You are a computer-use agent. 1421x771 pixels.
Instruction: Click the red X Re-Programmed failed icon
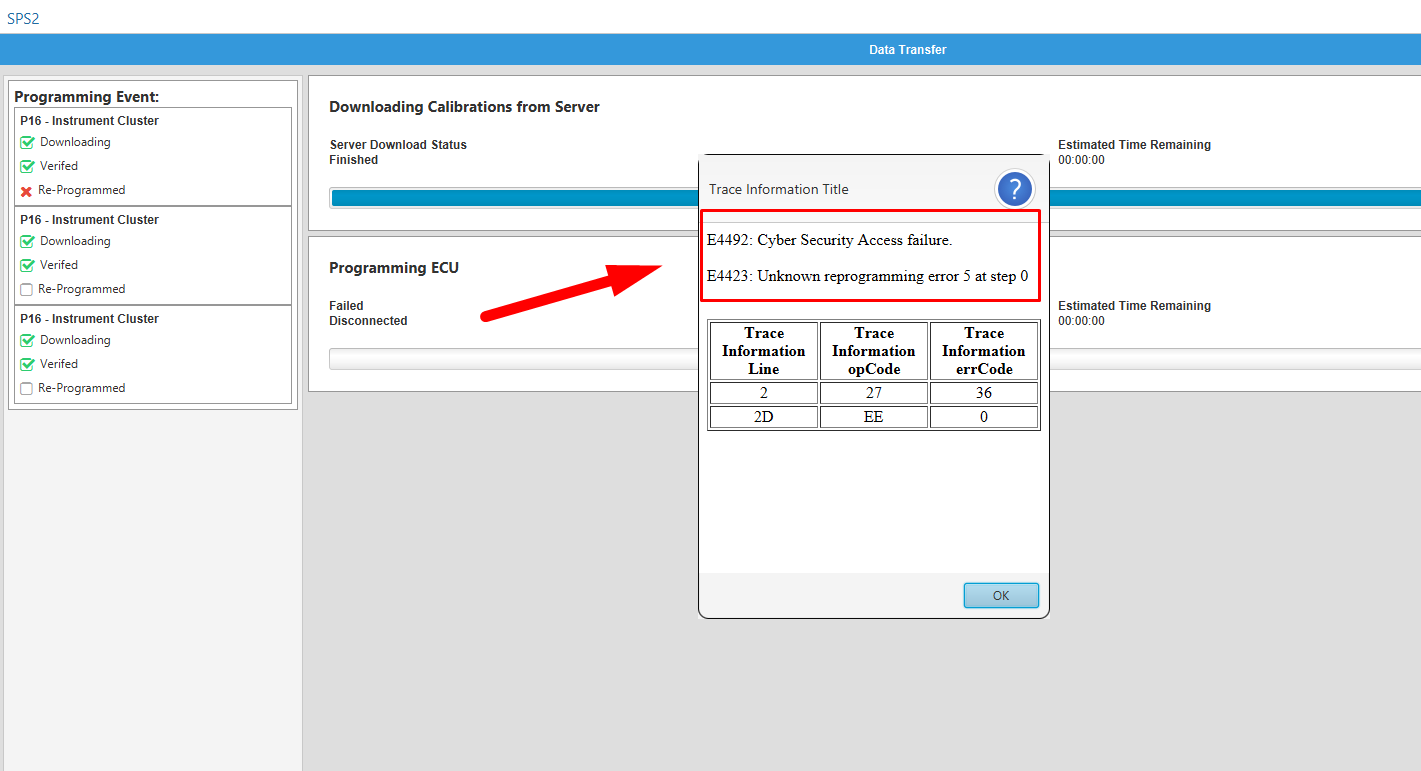pyautogui.click(x=27, y=191)
